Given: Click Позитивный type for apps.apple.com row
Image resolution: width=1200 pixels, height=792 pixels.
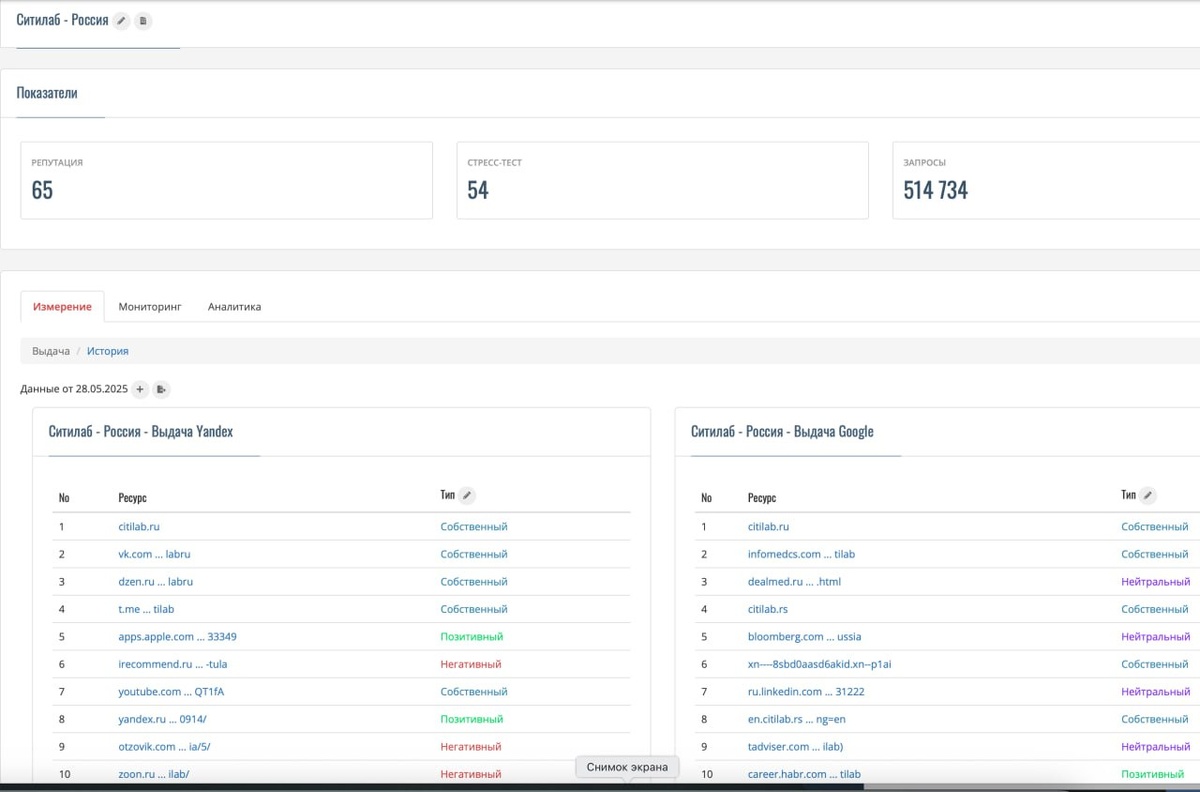Looking at the screenshot, I should coord(472,636).
